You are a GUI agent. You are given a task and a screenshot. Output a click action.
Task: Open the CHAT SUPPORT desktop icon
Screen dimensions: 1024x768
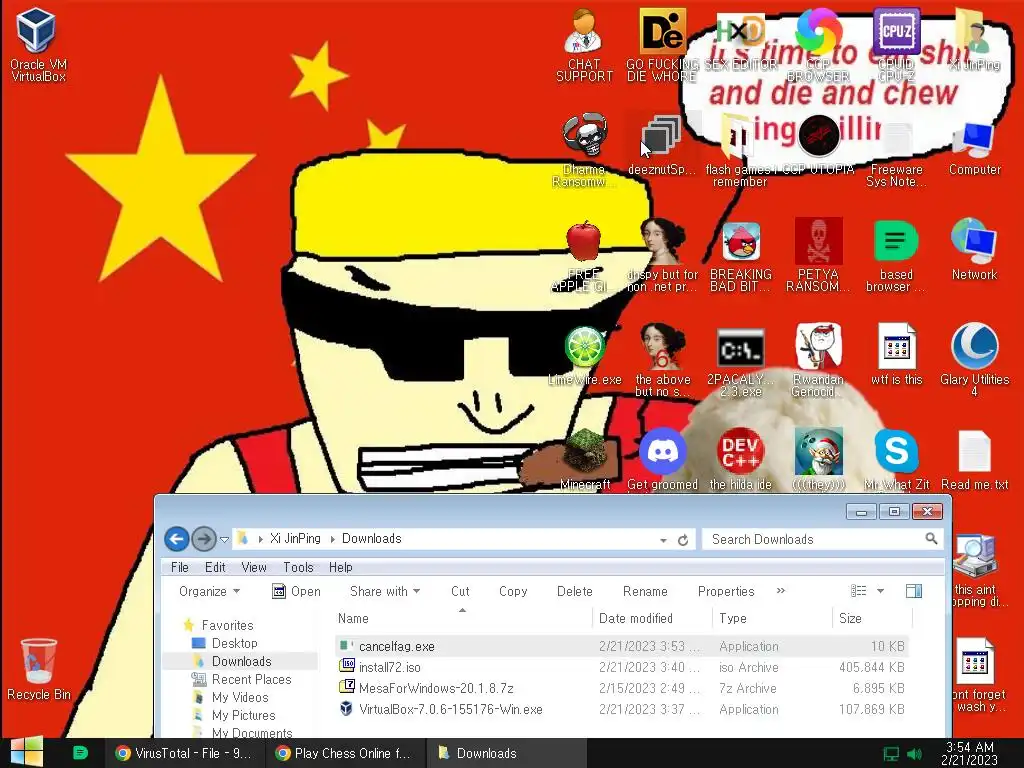click(584, 44)
